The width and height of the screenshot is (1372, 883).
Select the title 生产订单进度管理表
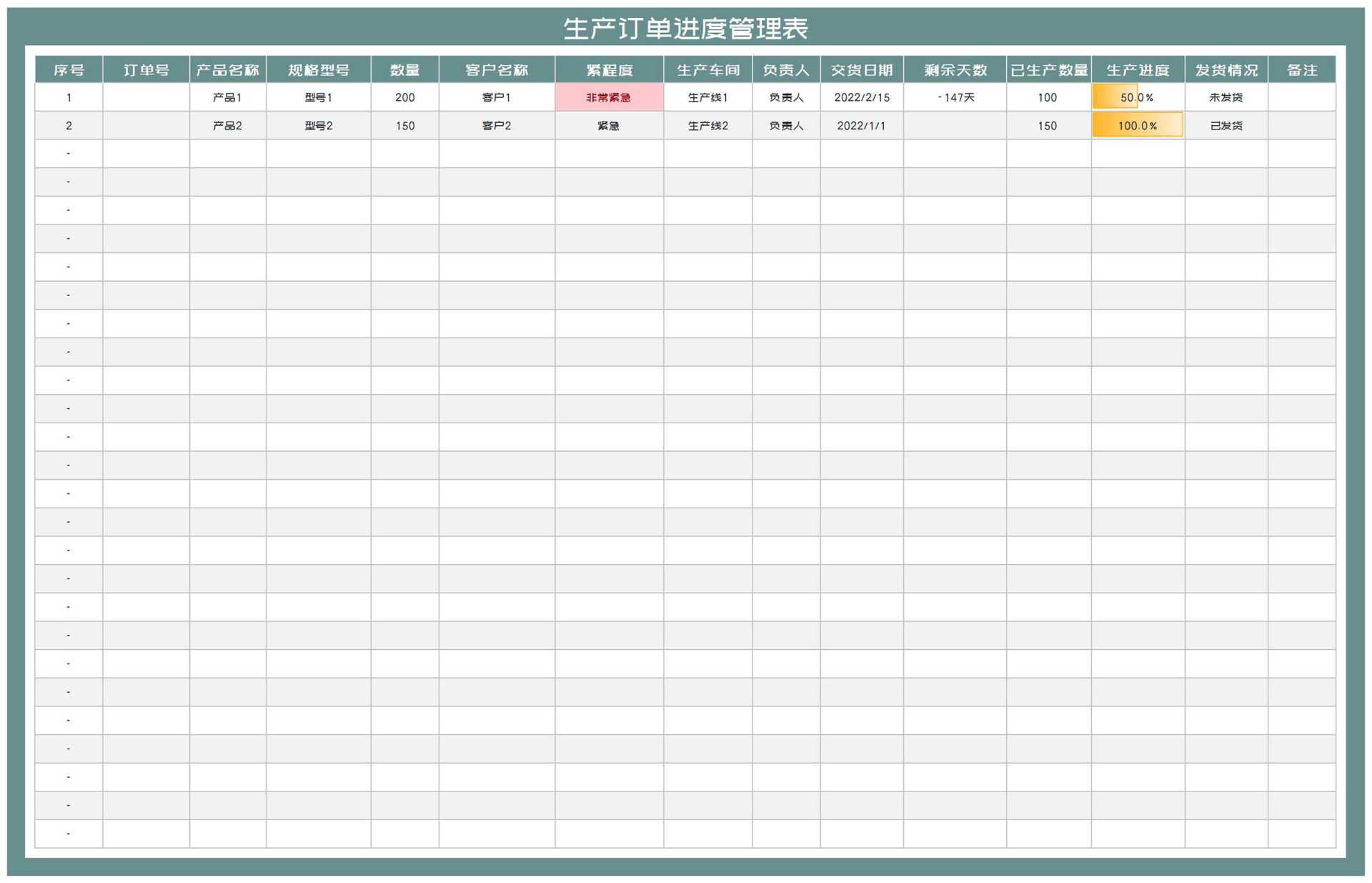pyautogui.click(x=685, y=29)
